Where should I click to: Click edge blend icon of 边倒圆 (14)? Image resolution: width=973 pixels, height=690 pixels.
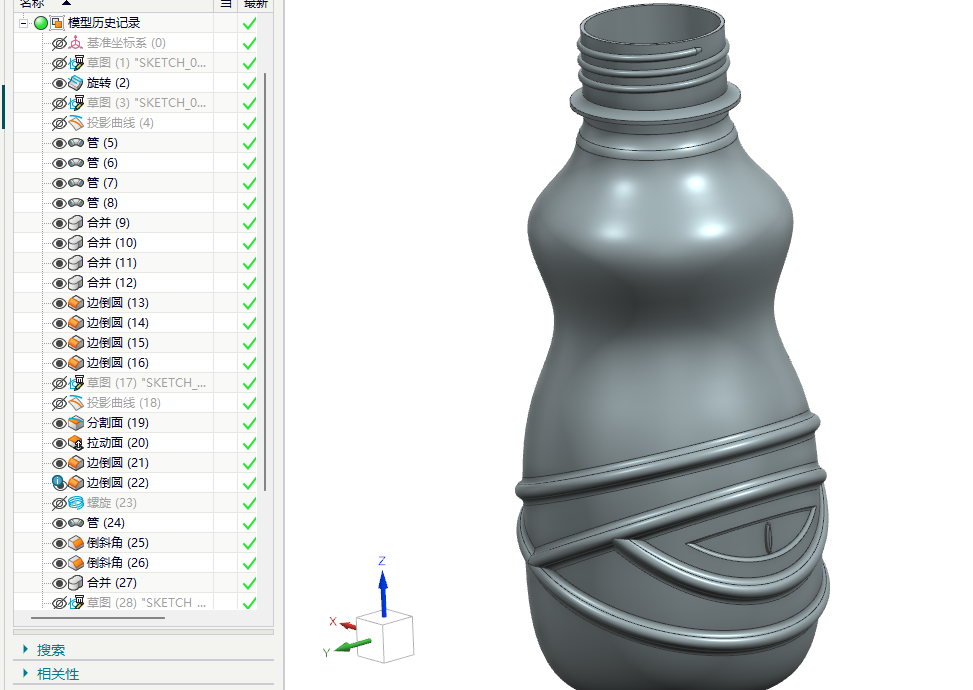76,323
